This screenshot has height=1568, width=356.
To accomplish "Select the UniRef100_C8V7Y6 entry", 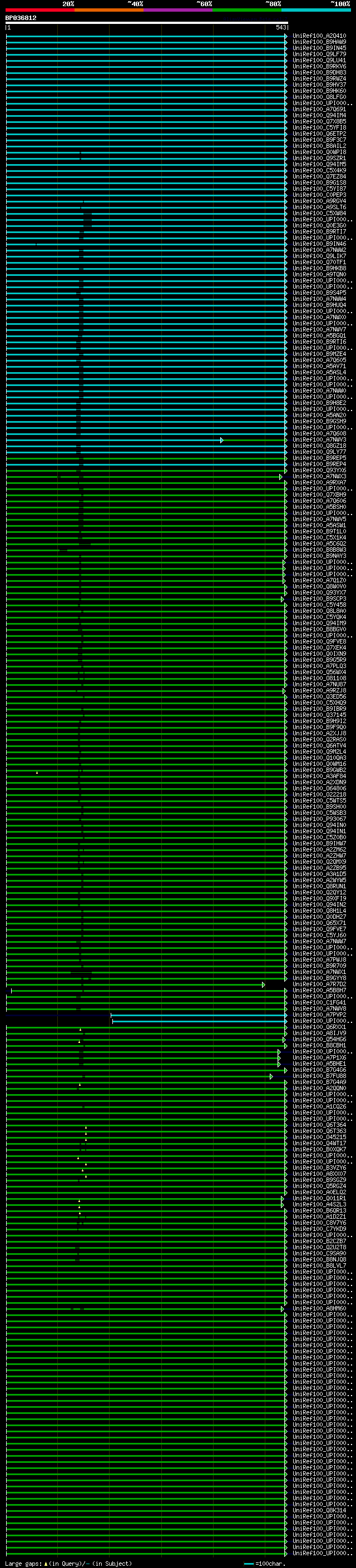I will [x=319, y=1223].
